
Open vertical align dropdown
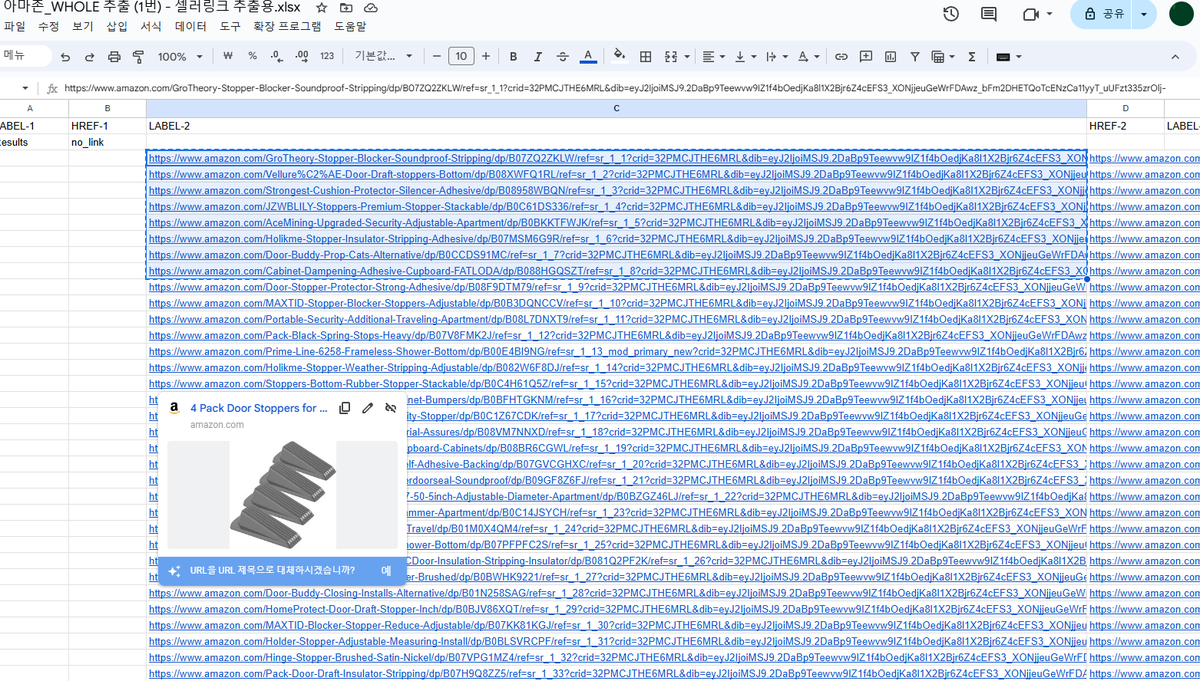tap(745, 57)
